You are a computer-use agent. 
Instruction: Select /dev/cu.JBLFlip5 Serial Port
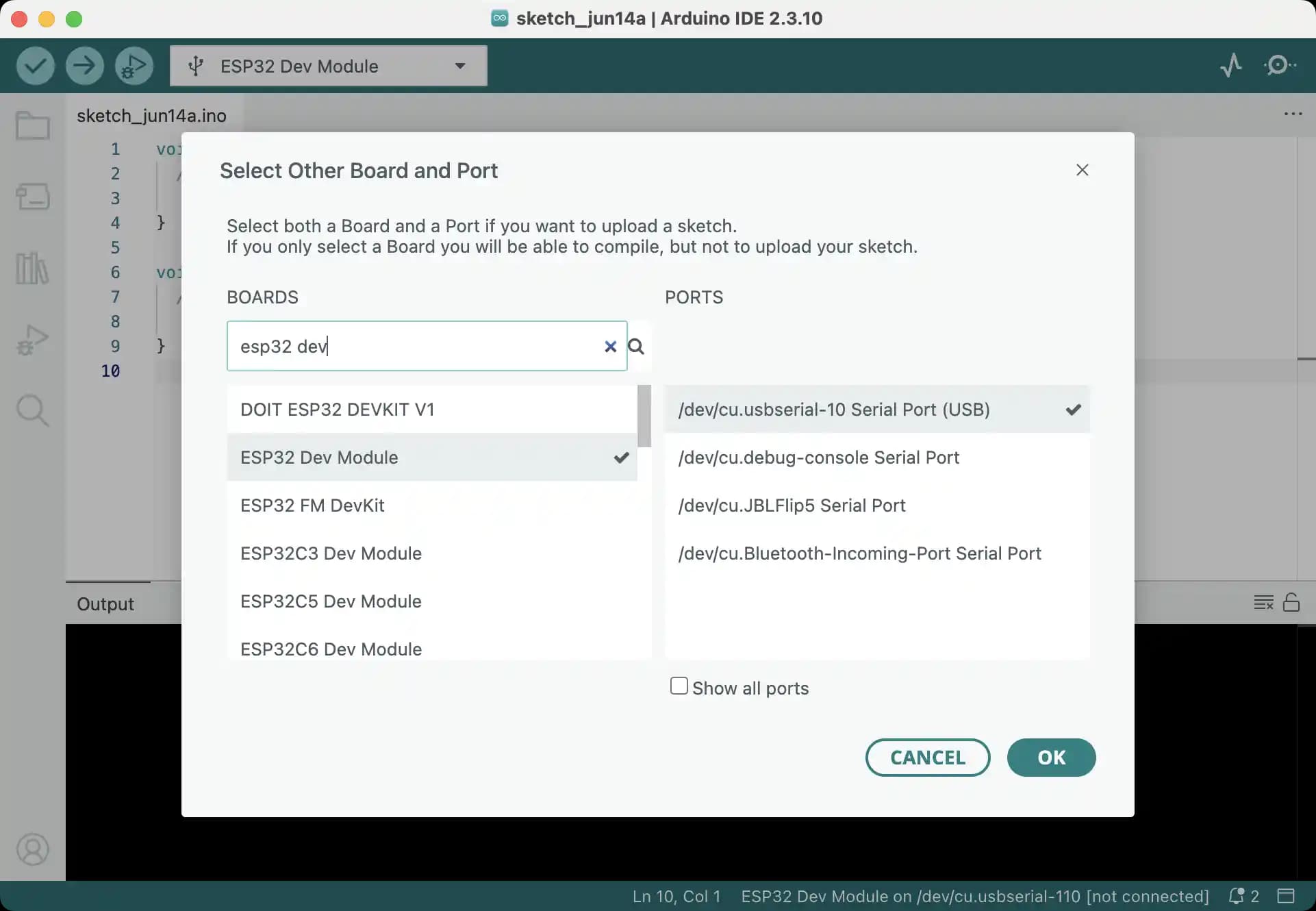(x=877, y=505)
